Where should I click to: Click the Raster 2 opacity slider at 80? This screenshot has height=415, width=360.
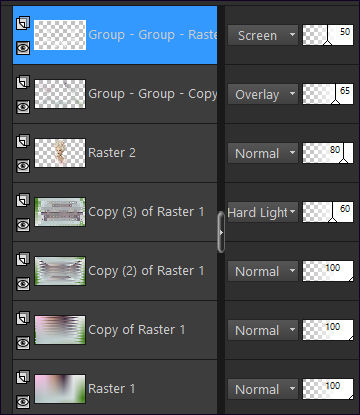(x=328, y=153)
